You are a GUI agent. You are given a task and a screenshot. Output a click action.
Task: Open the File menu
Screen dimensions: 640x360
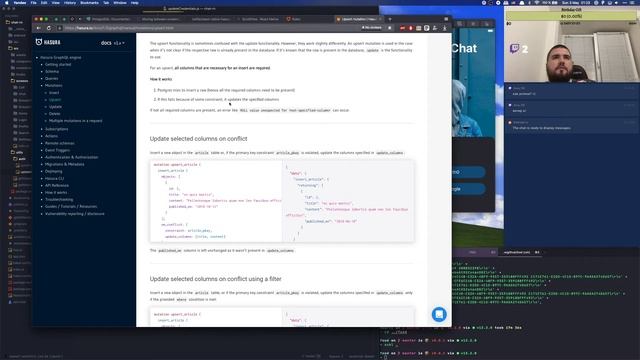tap(33, 2)
